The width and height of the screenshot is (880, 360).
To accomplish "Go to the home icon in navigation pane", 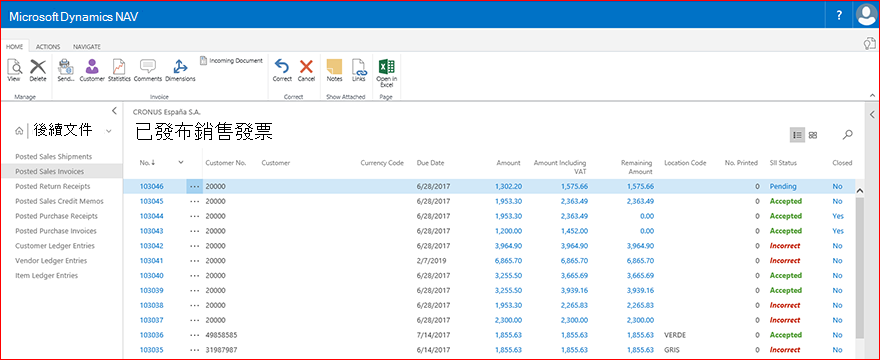I will tap(20, 131).
